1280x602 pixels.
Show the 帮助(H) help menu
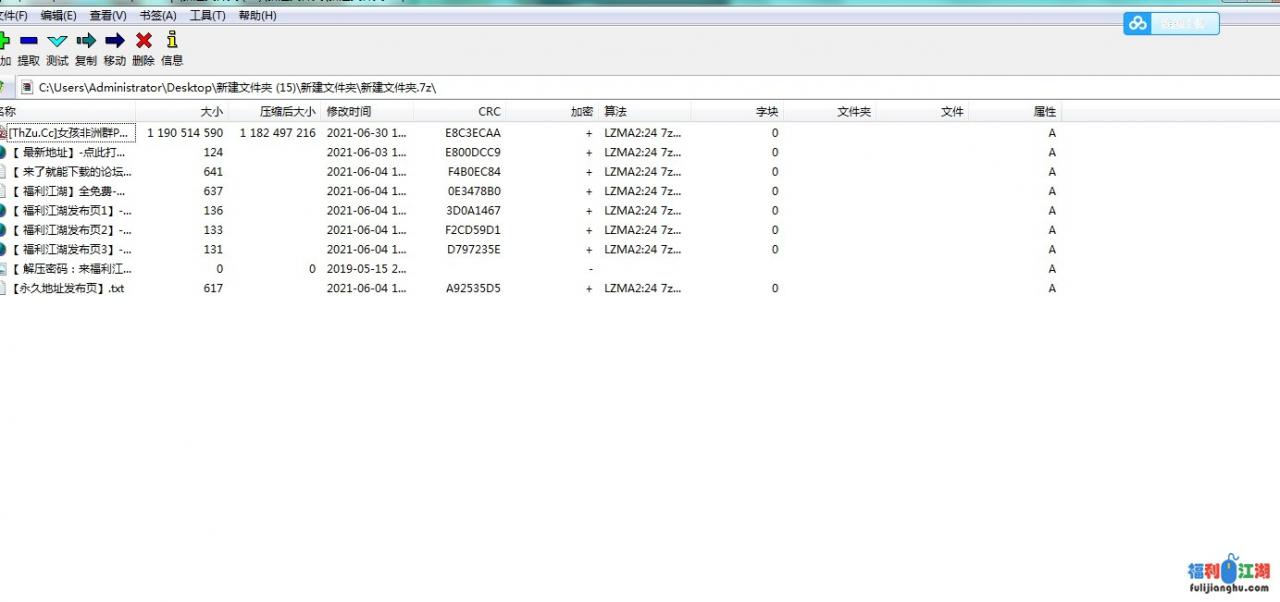click(x=257, y=16)
